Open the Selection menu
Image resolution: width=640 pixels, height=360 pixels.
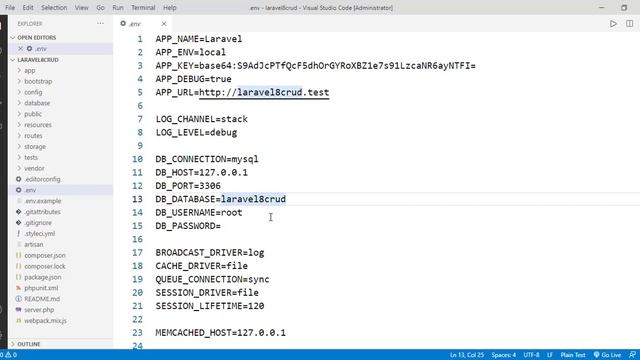click(x=54, y=8)
